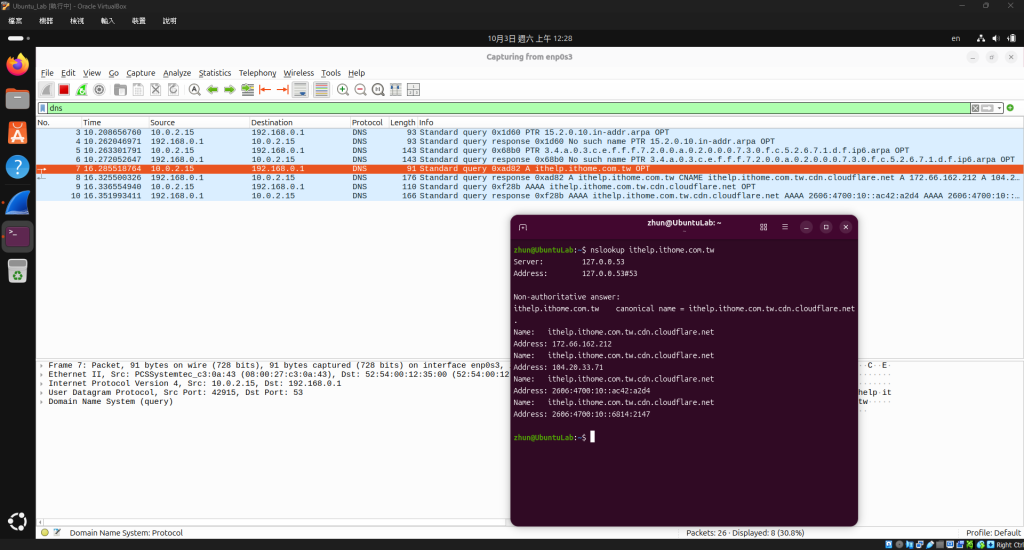This screenshot has height=550, width=1024.
Task: Jump to the first packet
Action: tap(265, 90)
